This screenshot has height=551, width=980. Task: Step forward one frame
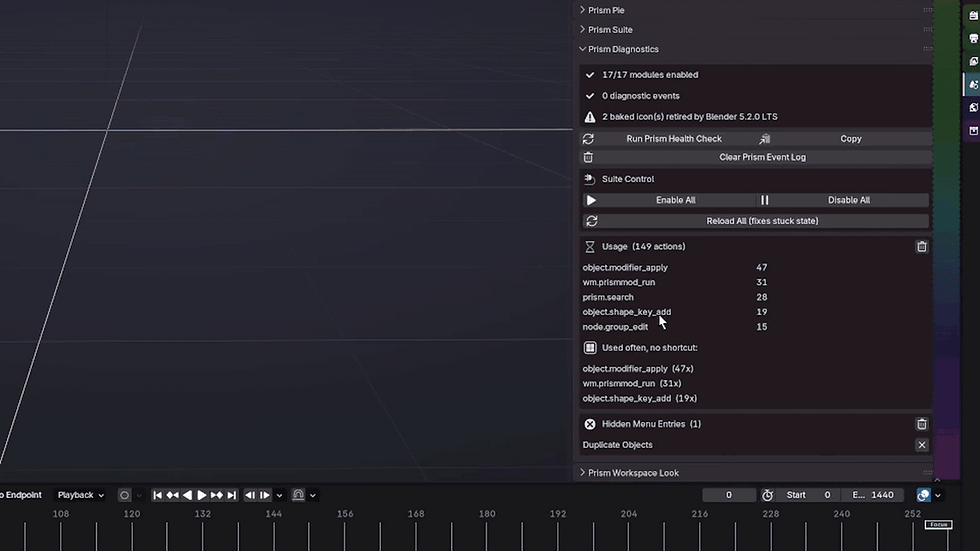point(265,495)
